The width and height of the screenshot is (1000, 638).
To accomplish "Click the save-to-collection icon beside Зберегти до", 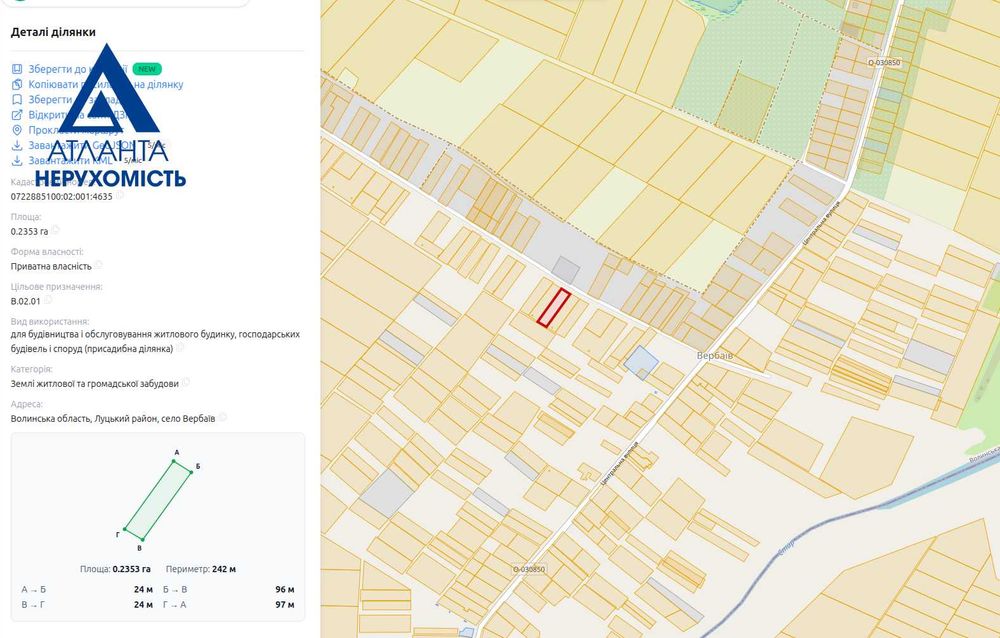I will tap(17, 69).
